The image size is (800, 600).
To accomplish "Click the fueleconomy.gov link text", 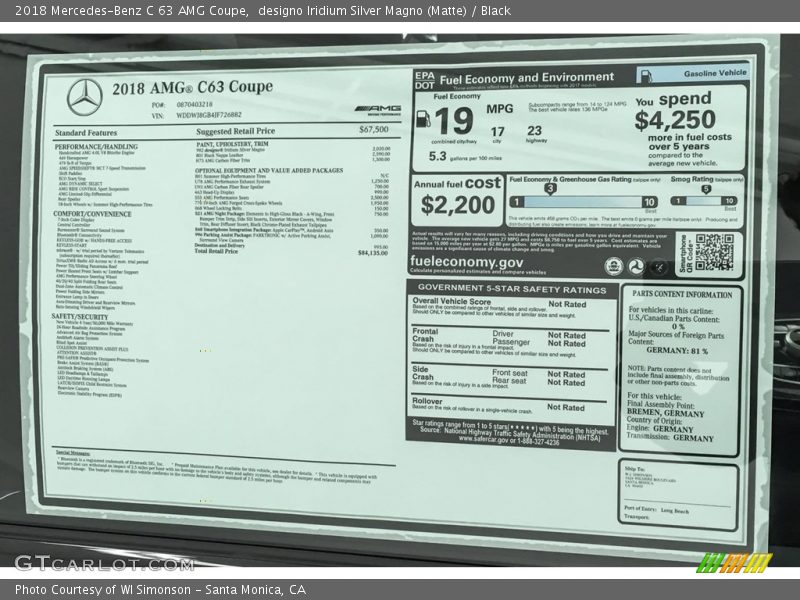I will pos(466,262).
